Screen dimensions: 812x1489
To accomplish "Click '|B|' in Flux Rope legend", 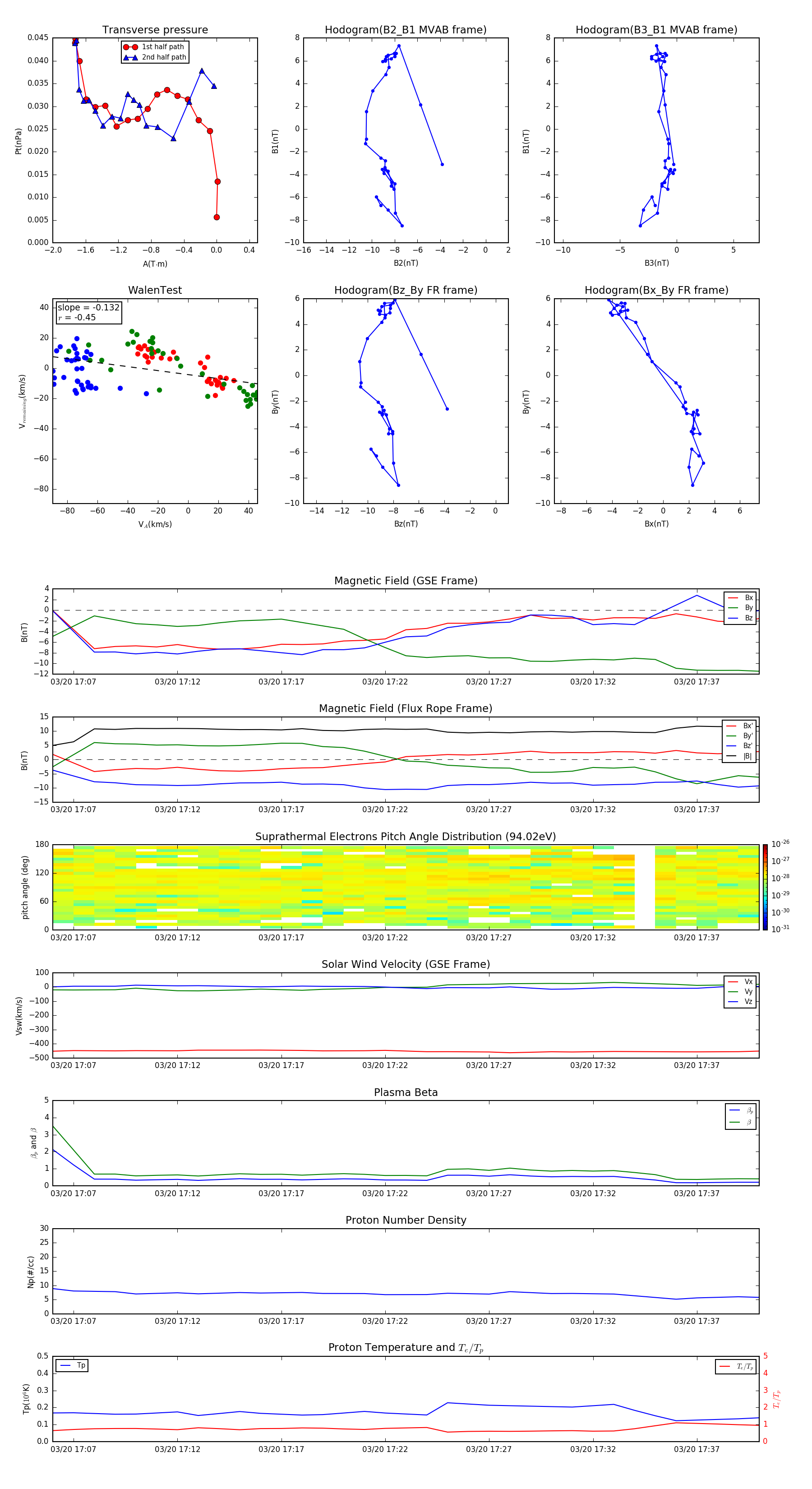I will tap(740, 756).
